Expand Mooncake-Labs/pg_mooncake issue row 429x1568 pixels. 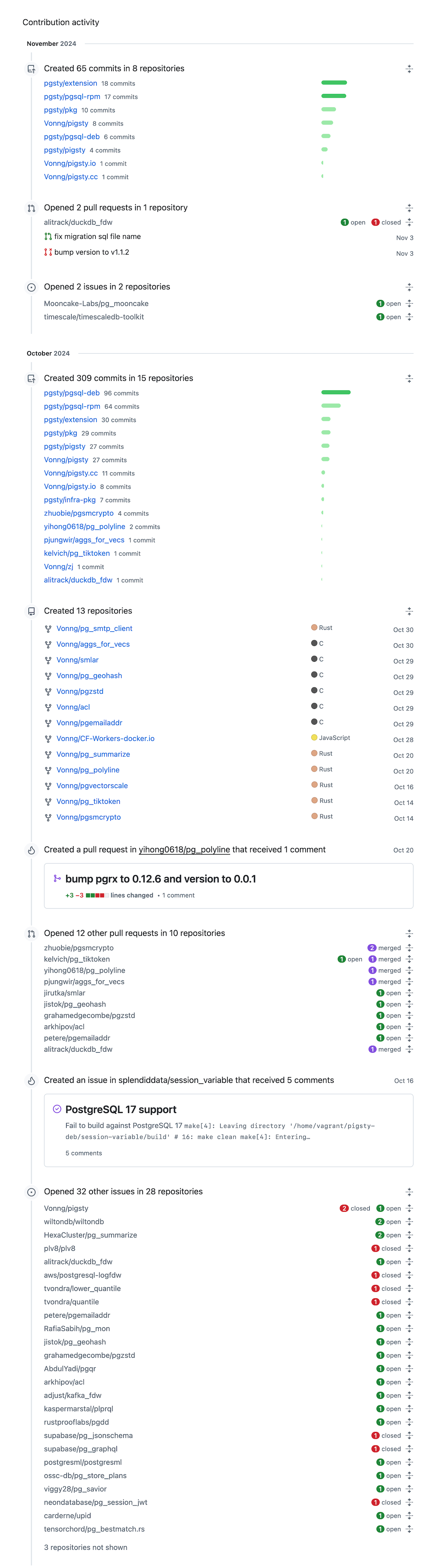click(409, 304)
